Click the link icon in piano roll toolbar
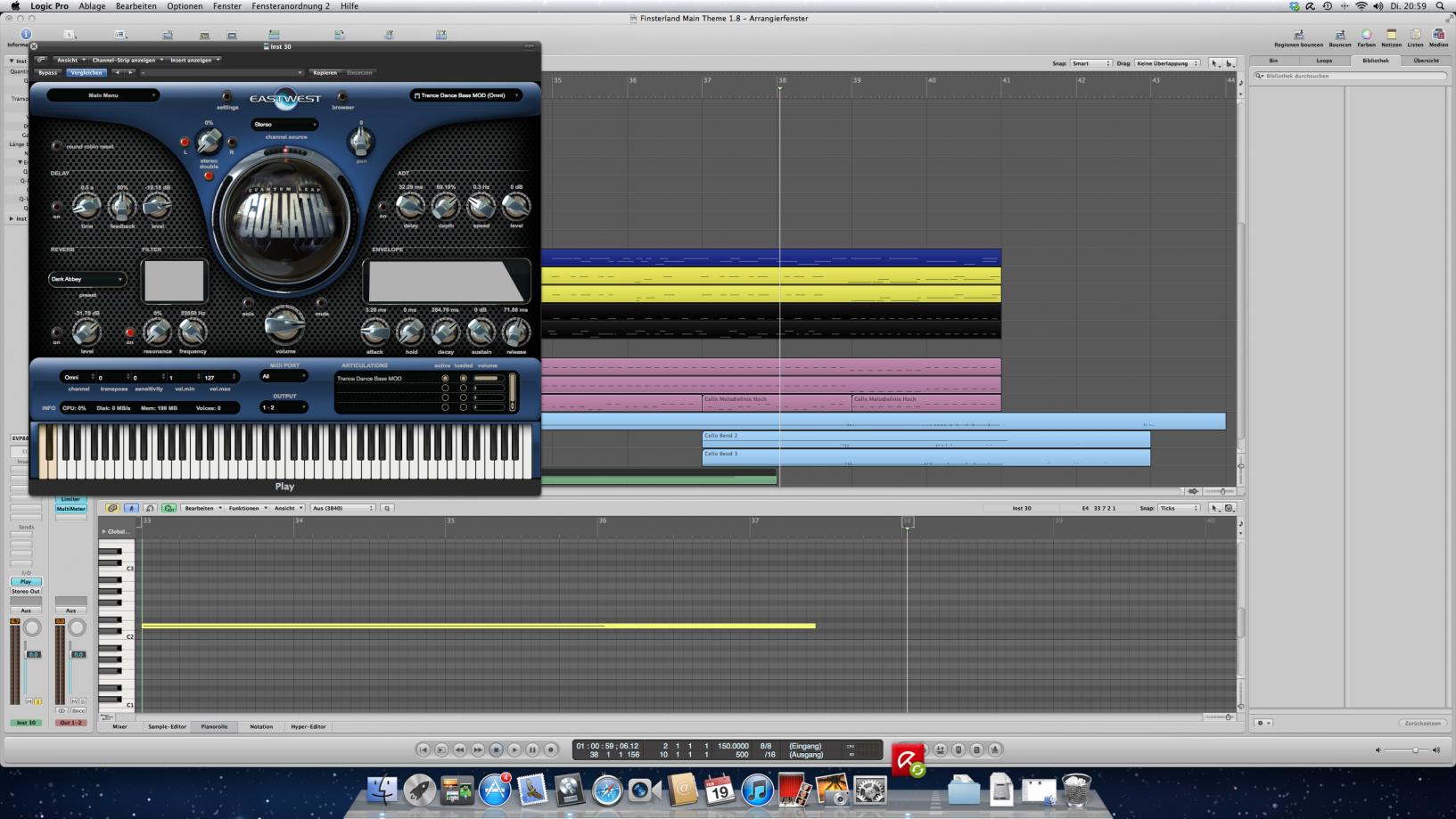 112,508
